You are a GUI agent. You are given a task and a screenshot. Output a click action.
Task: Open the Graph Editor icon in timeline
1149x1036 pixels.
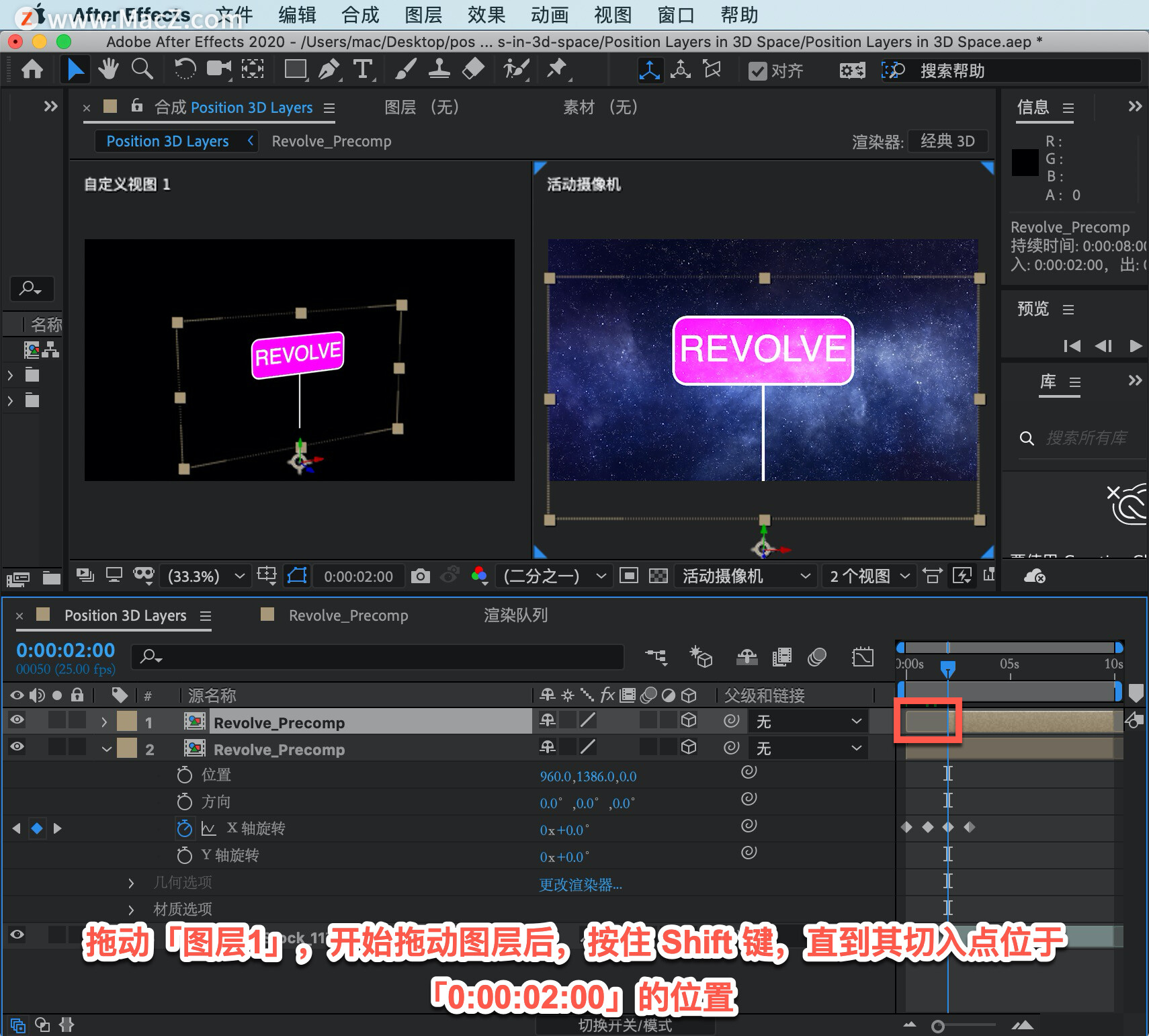(863, 656)
